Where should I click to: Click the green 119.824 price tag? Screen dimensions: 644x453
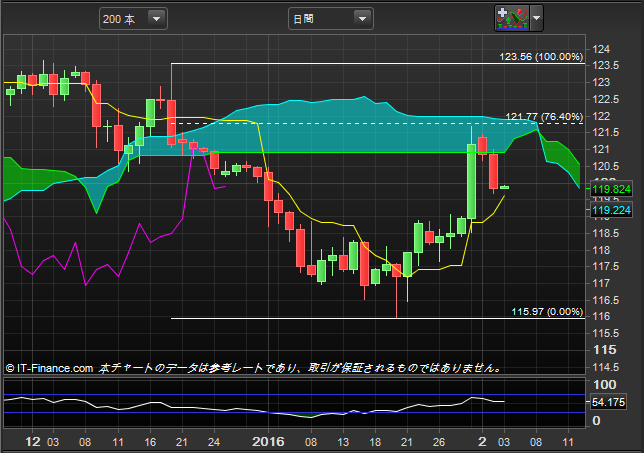(x=611, y=189)
